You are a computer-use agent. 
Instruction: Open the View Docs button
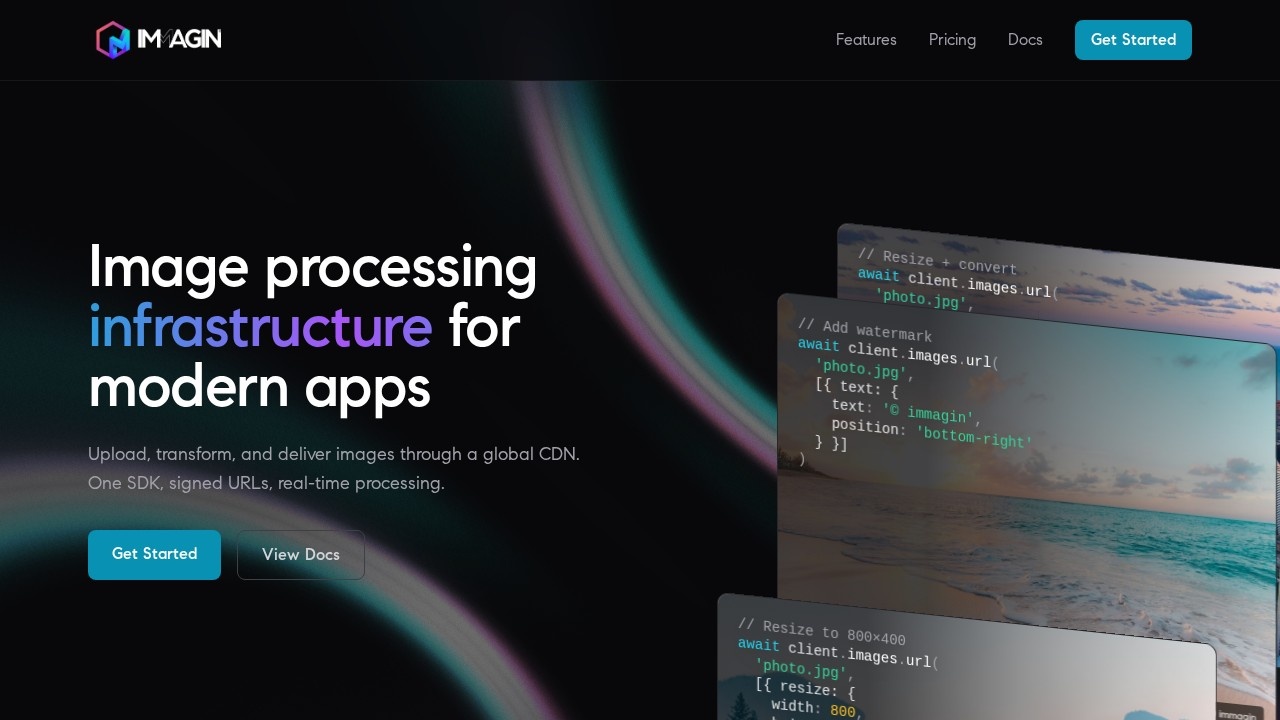pos(301,555)
